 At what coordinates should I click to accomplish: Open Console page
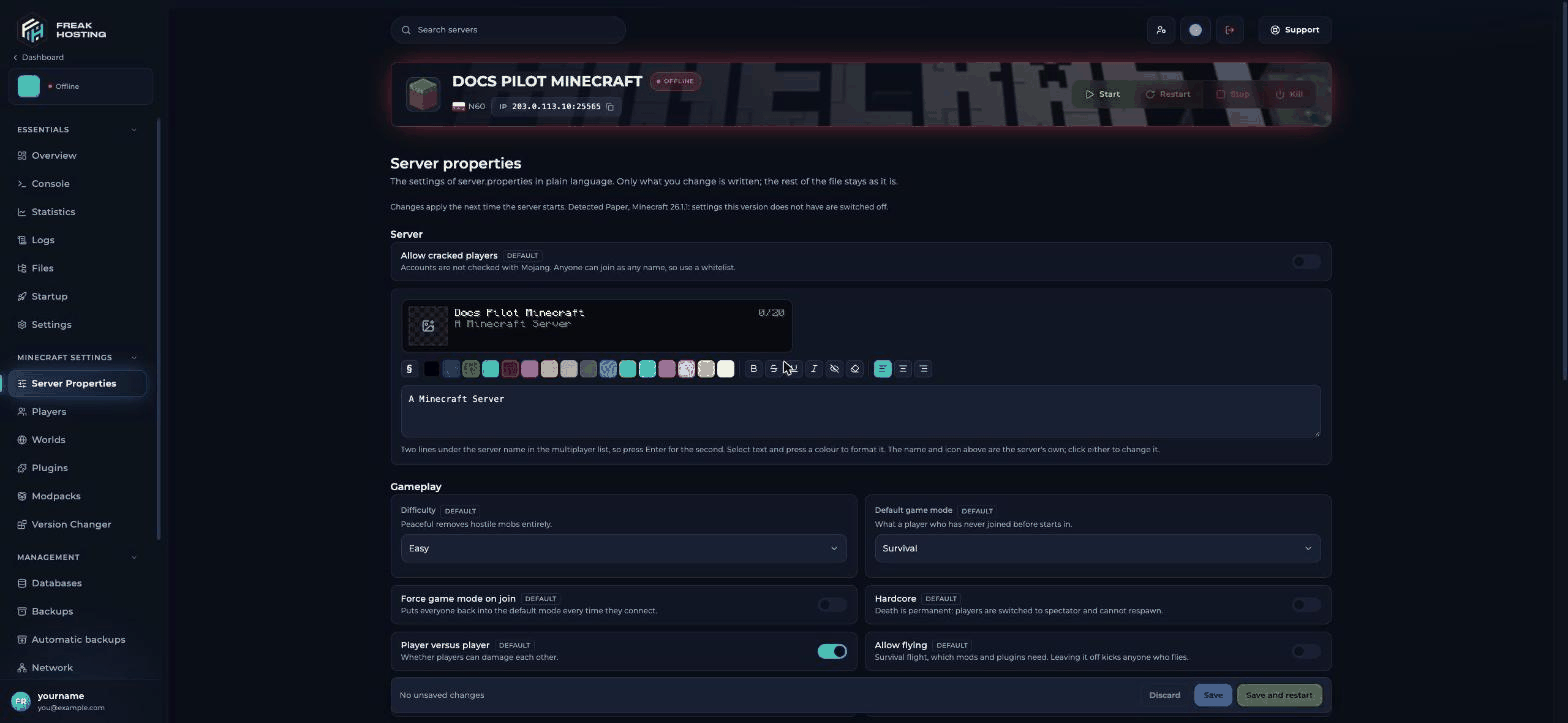pyautogui.click(x=78, y=184)
